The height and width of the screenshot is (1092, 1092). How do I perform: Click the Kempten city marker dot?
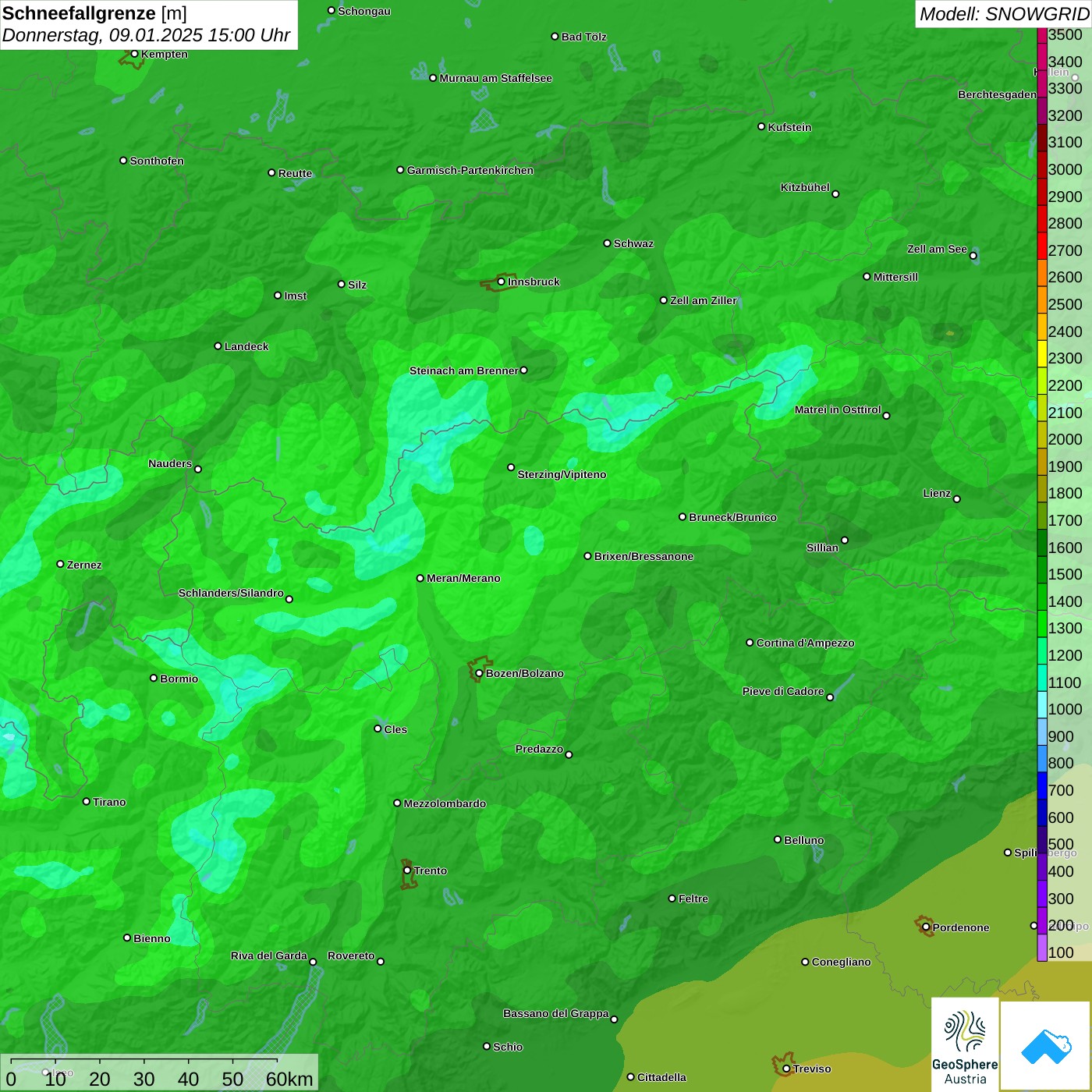click(134, 54)
